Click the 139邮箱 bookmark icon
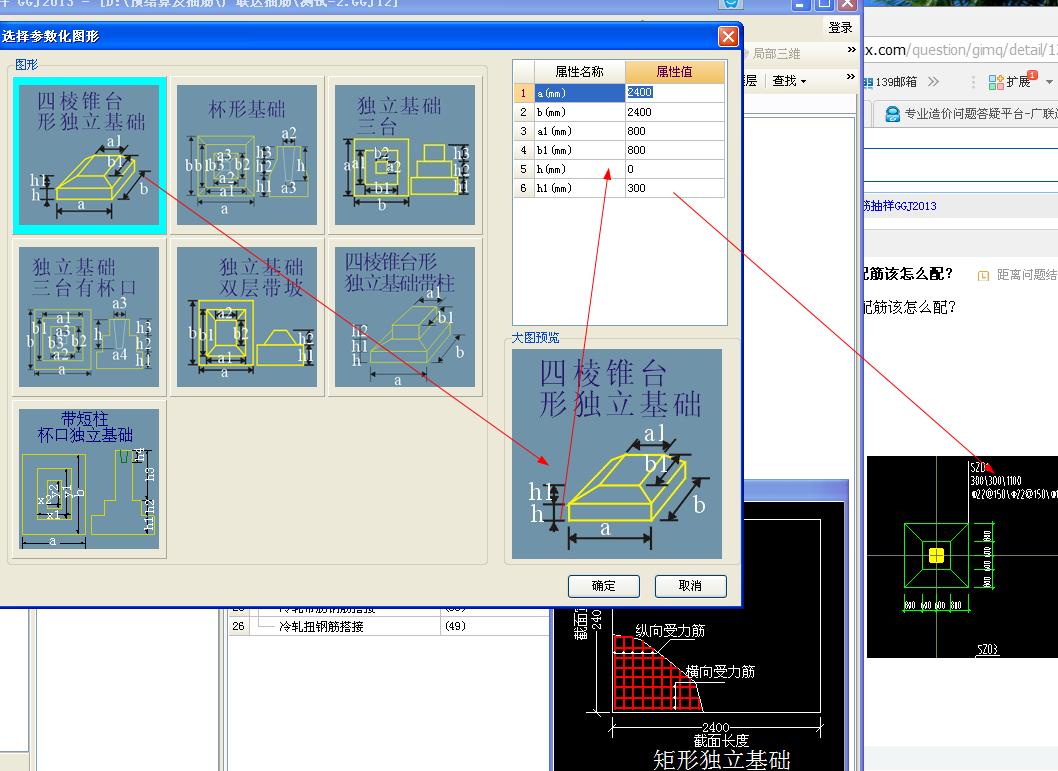The width and height of the screenshot is (1058, 771). (868, 82)
